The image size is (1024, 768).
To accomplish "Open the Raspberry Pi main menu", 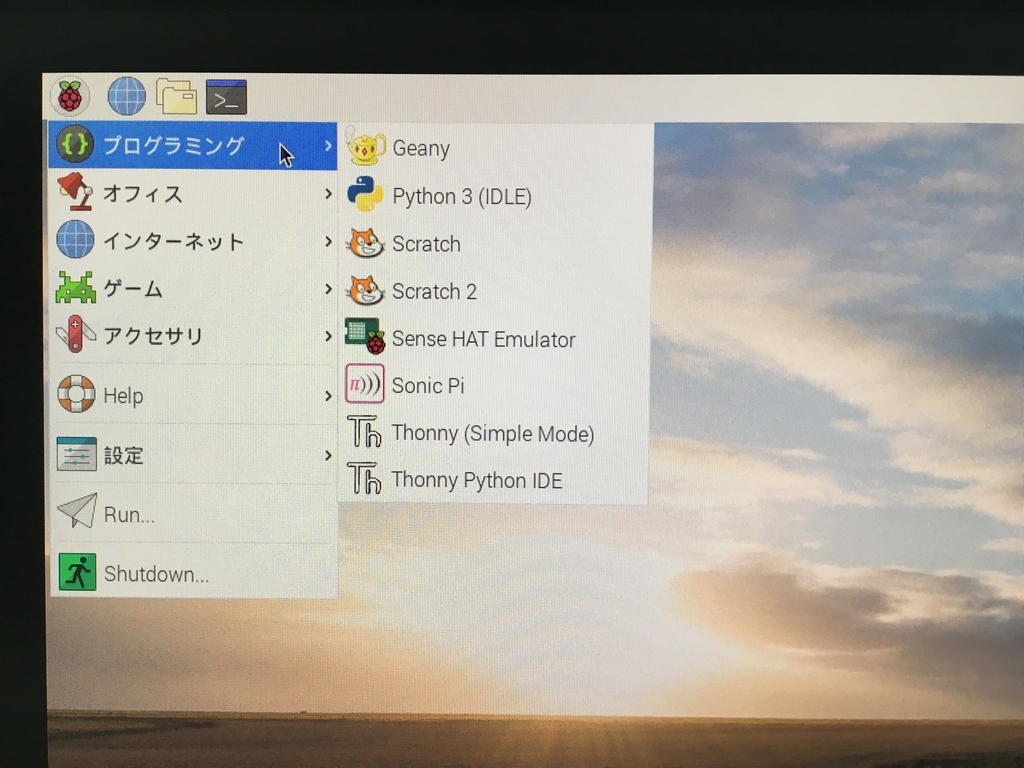I will 70,96.
